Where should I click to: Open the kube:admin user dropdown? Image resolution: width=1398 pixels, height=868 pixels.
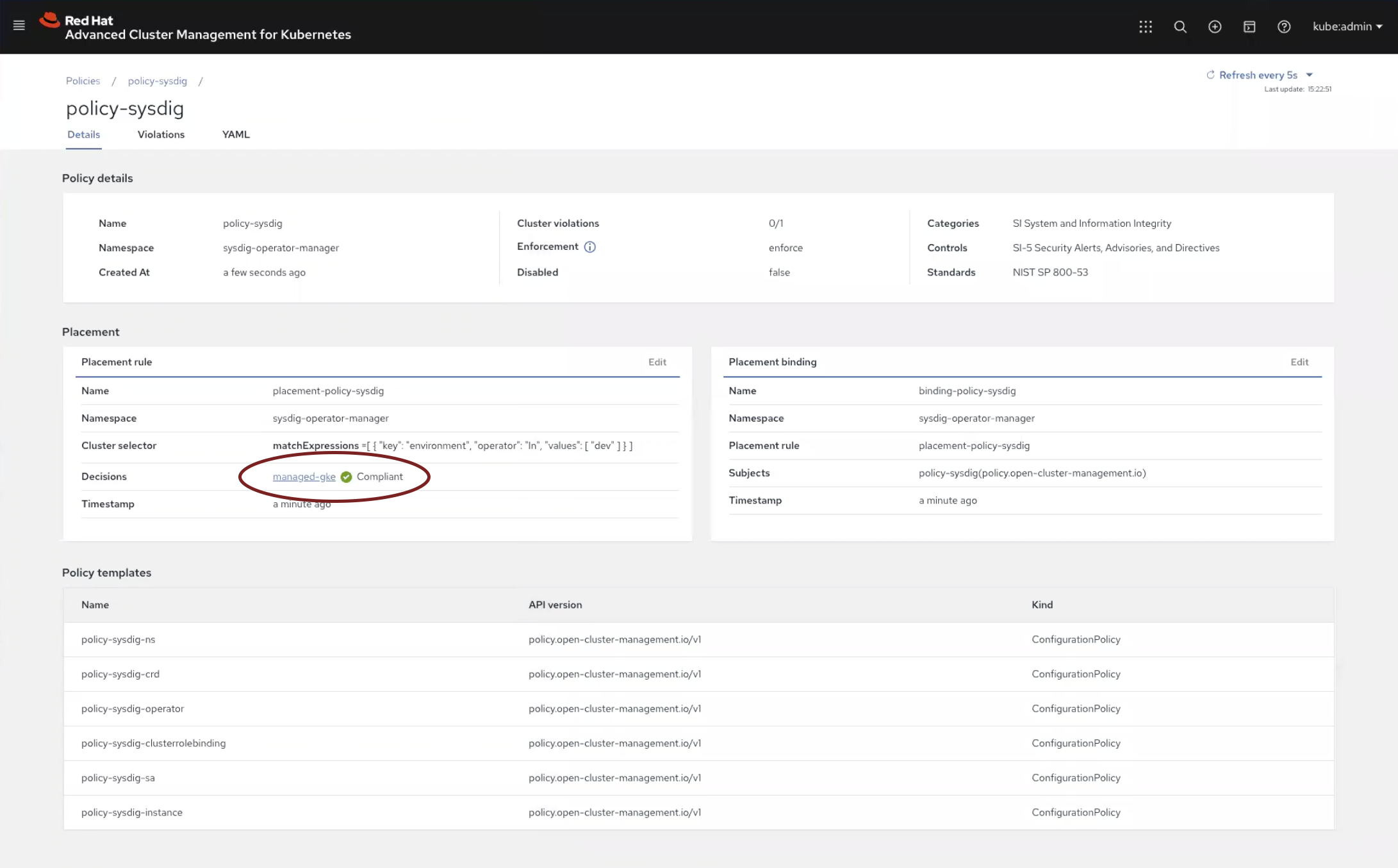[1346, 27]
